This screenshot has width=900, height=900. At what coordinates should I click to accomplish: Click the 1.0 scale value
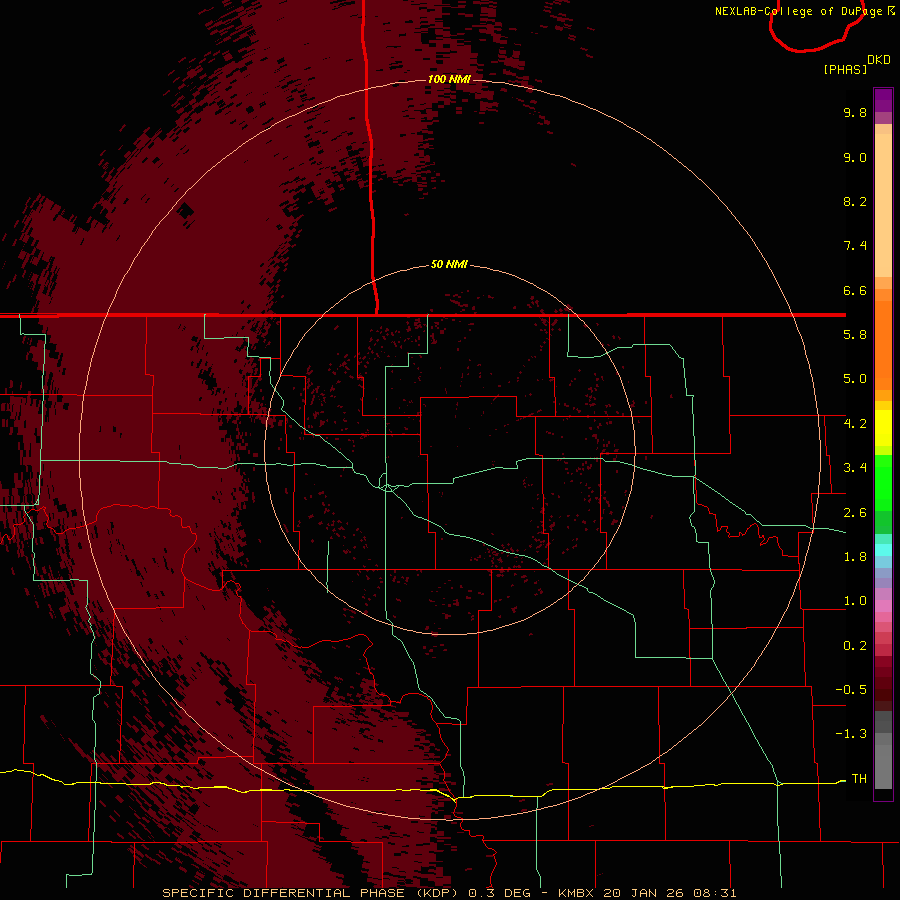[x=855, y=601]
